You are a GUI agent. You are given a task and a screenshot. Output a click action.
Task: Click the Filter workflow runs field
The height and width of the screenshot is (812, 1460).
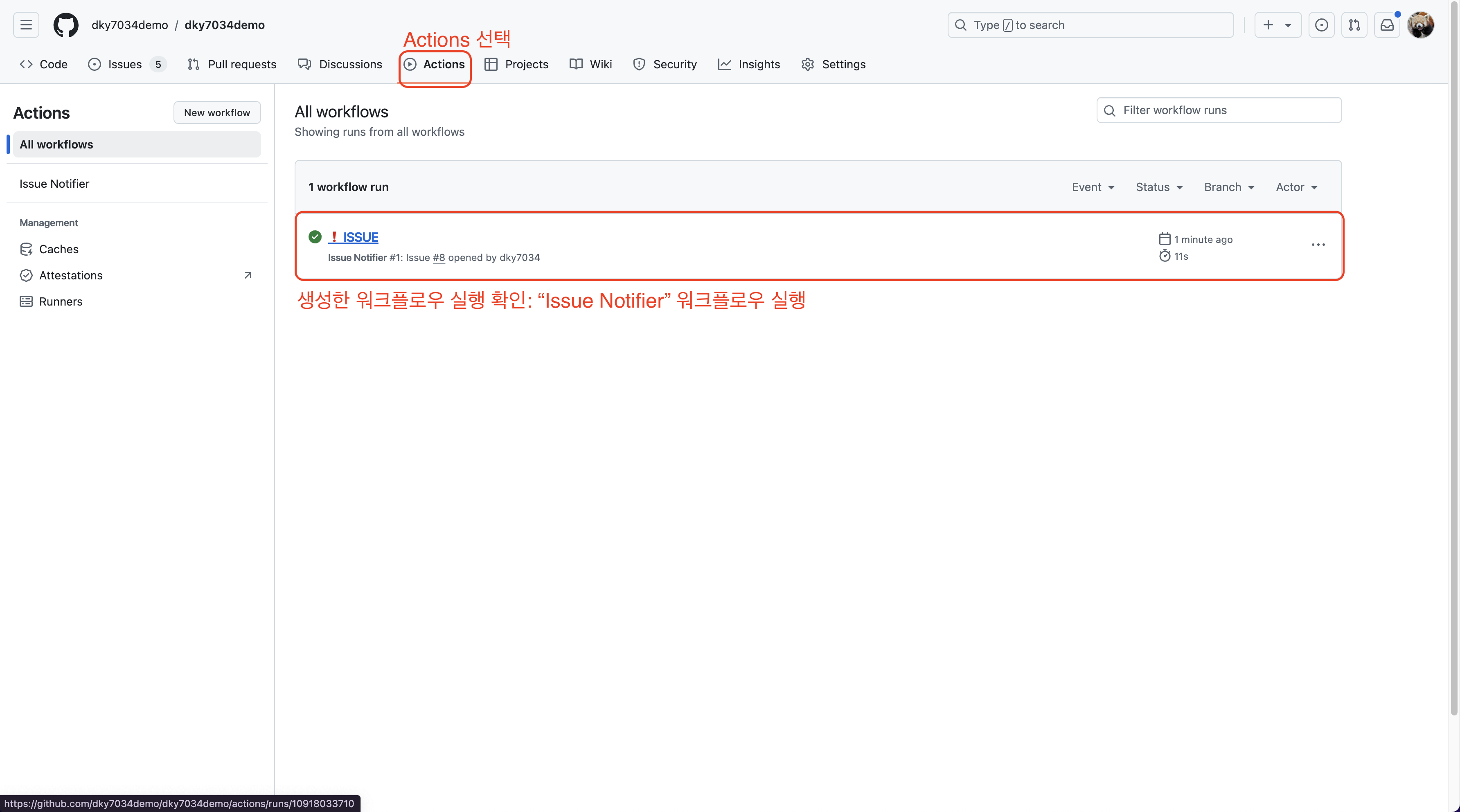coord(1219,110)
